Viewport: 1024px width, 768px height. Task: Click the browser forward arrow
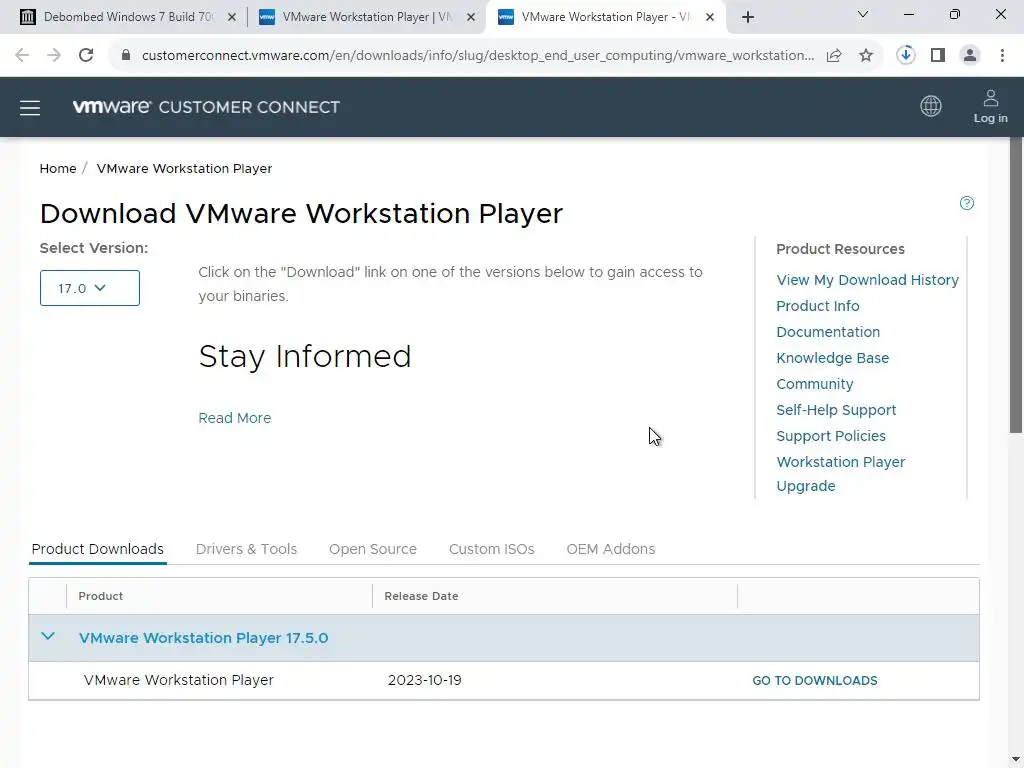tap(54, 56)
